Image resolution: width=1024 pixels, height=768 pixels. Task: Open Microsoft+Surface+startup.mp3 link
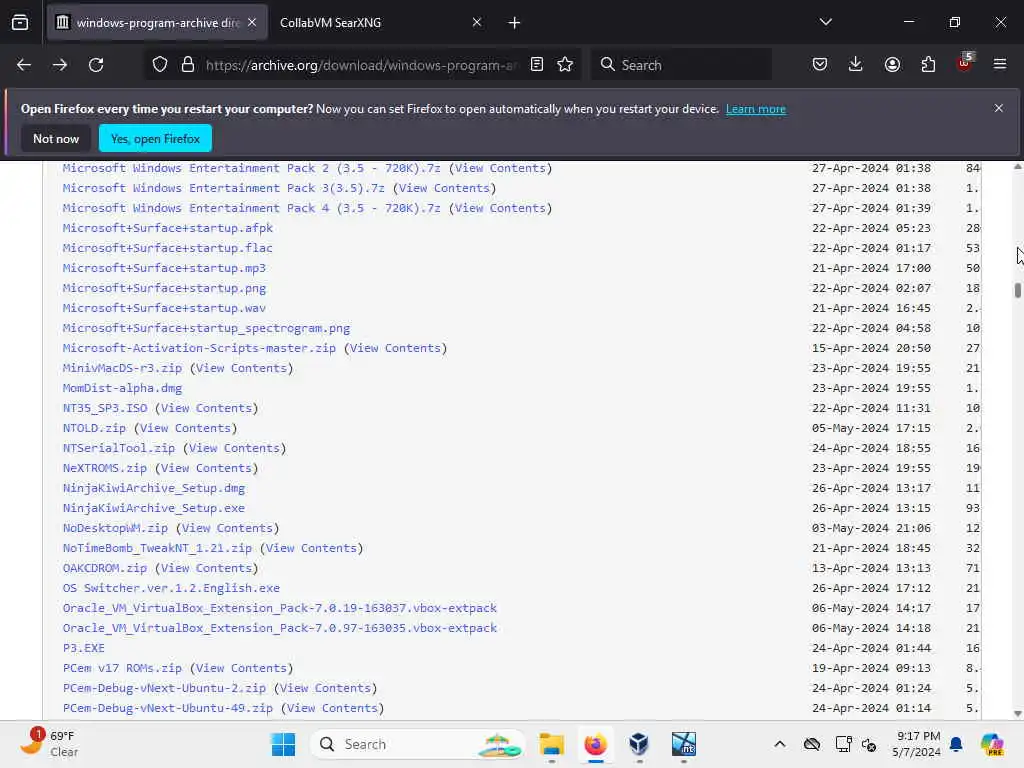(165, 268)
